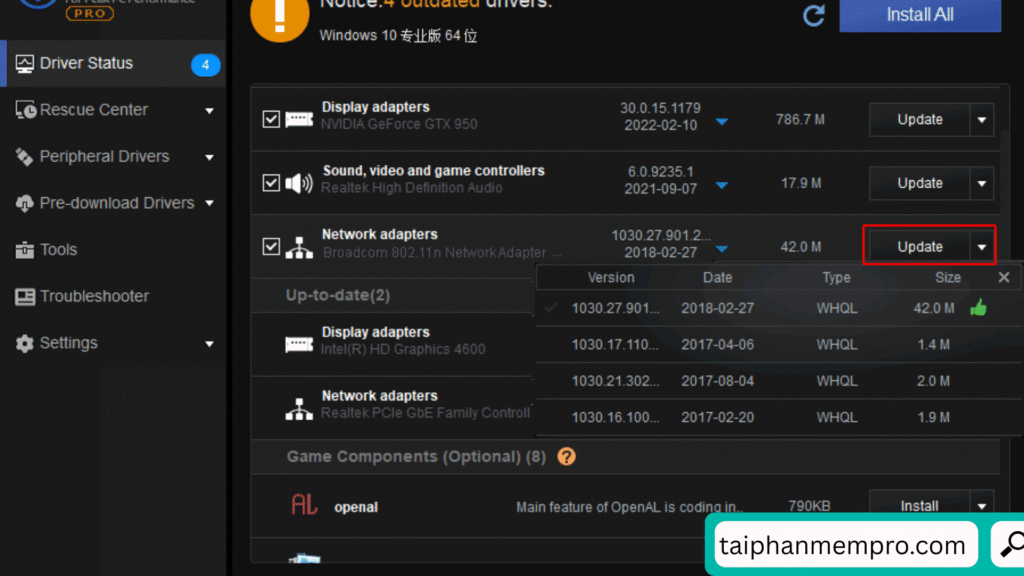Click the NVIDIA display adapter device icon
This screenshot has height=576, width=1024.
299,119
